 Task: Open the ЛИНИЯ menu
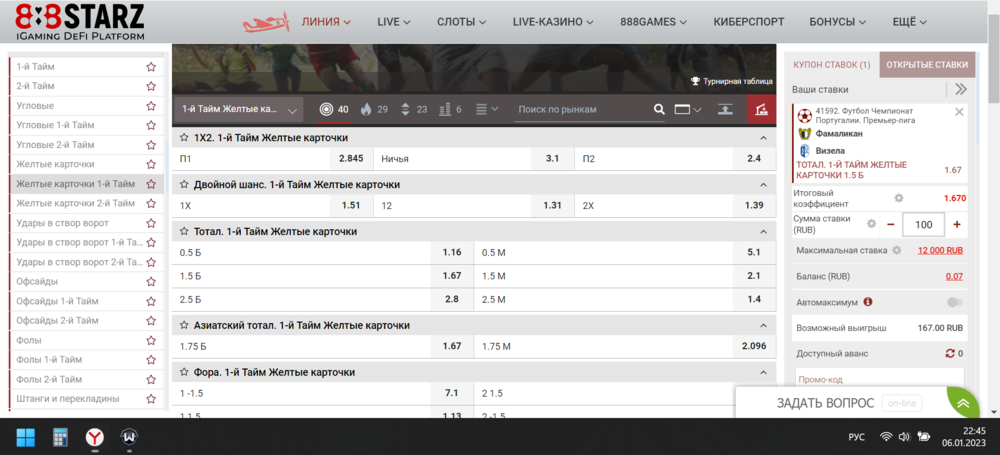coord(326,22)
